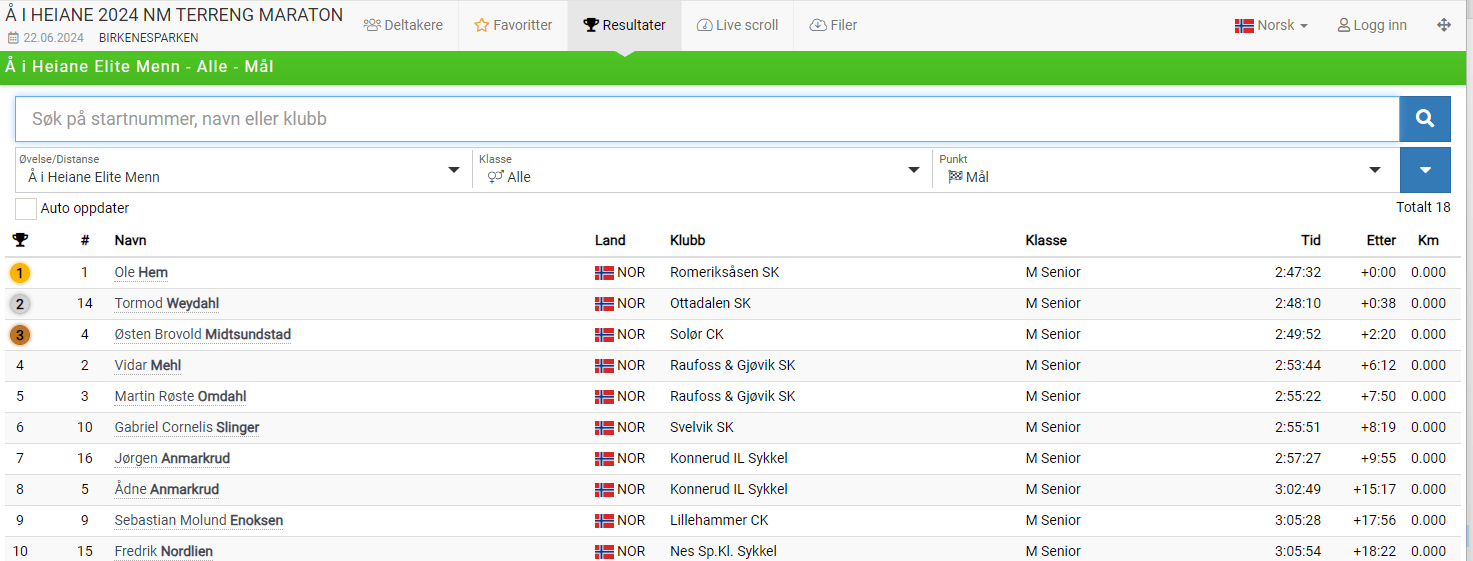Open the Live scroll tab
1473x561 pixels.
pos(737,25)
